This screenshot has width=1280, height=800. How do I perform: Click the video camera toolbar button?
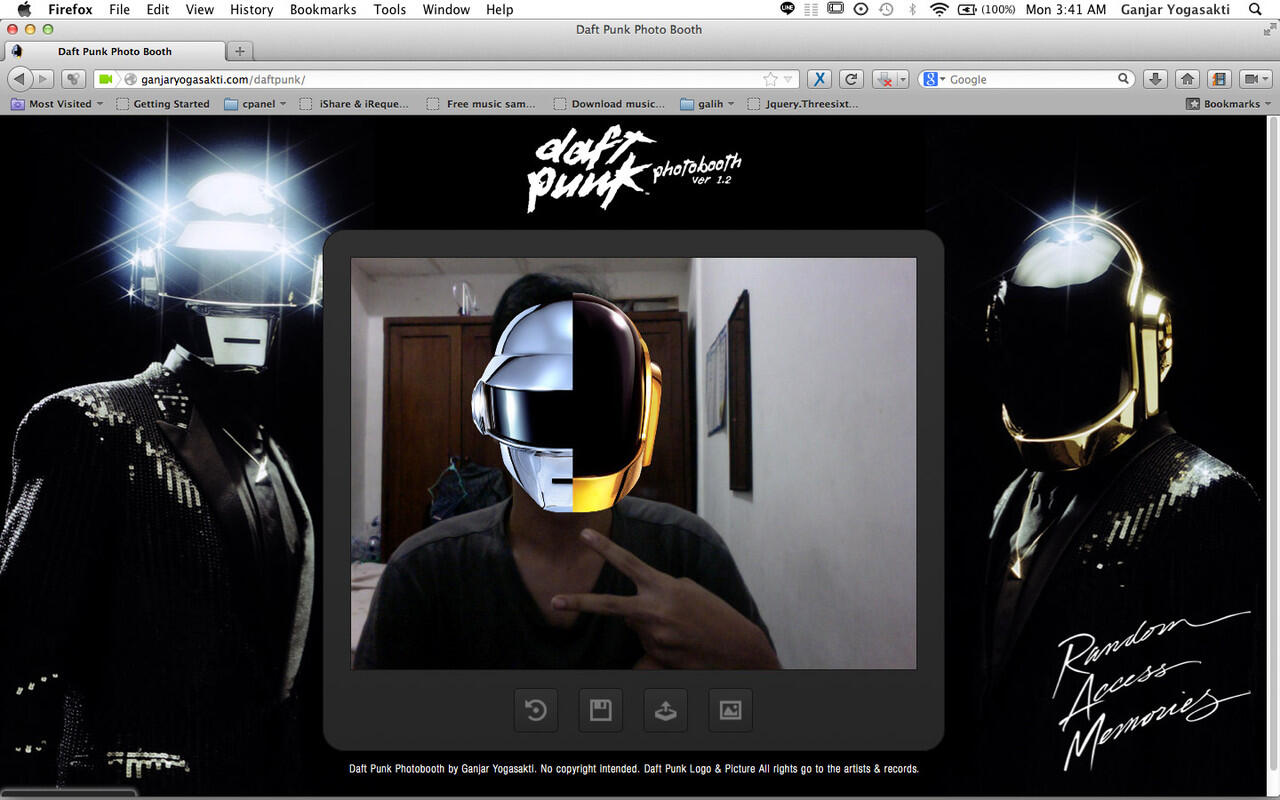[1250, 79]
